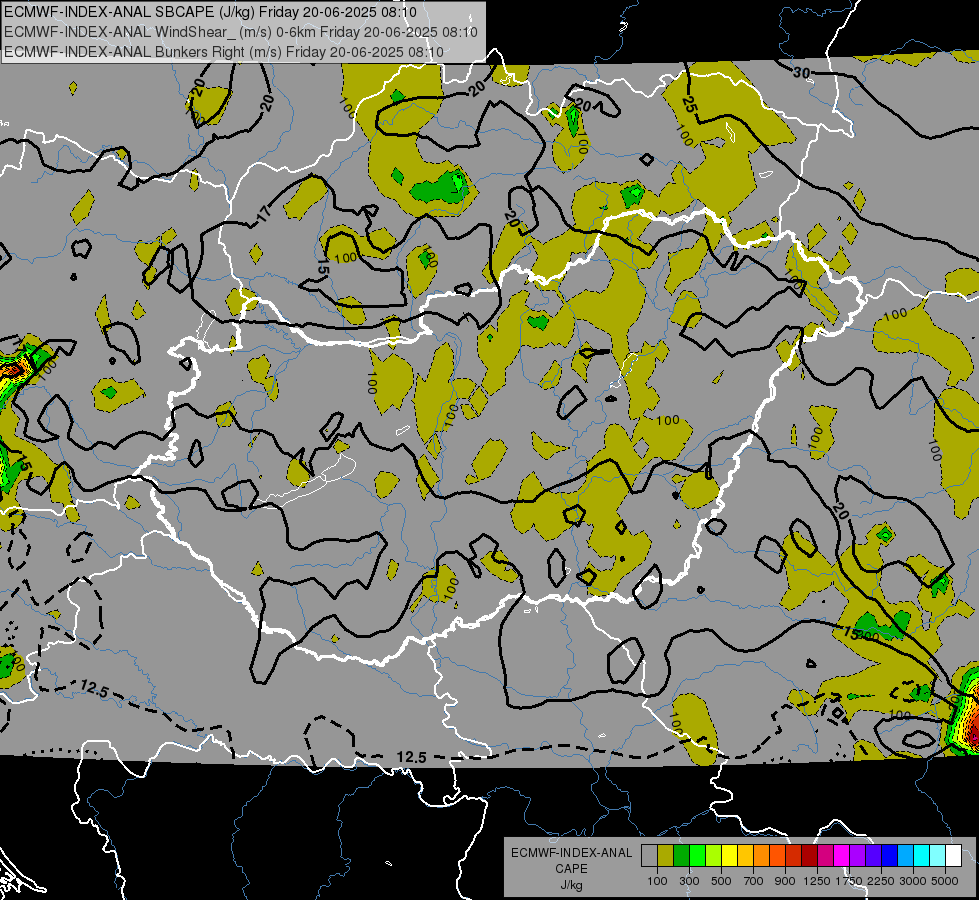Select the white legend swatch above 5000
The height and width of the screenshot is (900, 979).
[953, 856]
